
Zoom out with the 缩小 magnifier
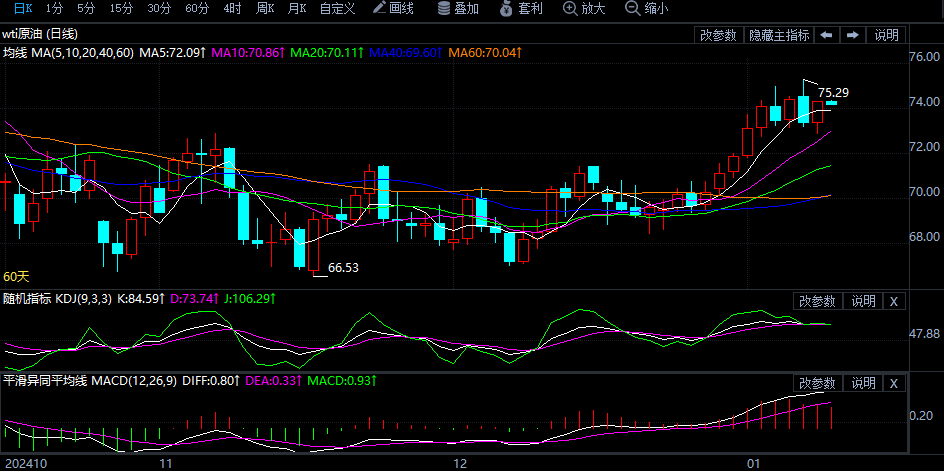pos(646,9)
